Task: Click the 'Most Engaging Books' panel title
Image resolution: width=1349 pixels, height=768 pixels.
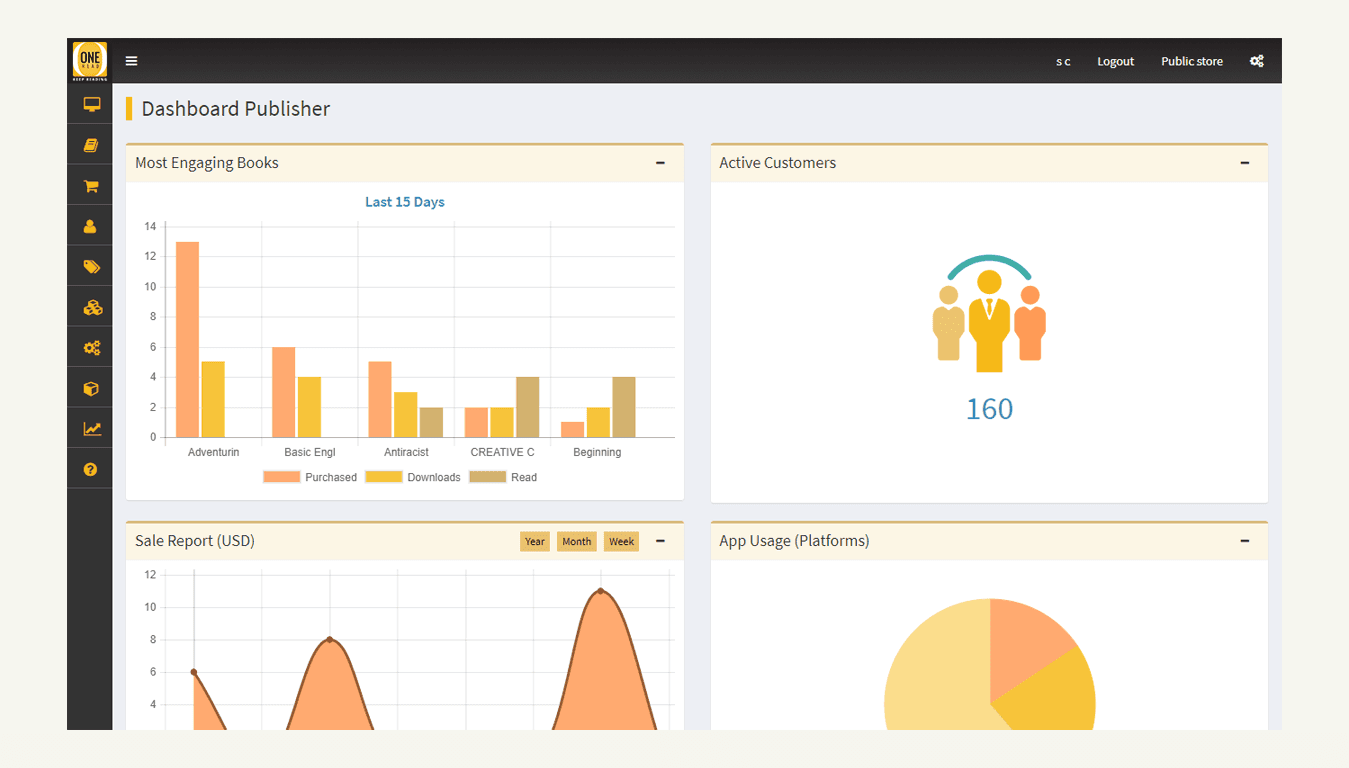Action: [207, 163]
